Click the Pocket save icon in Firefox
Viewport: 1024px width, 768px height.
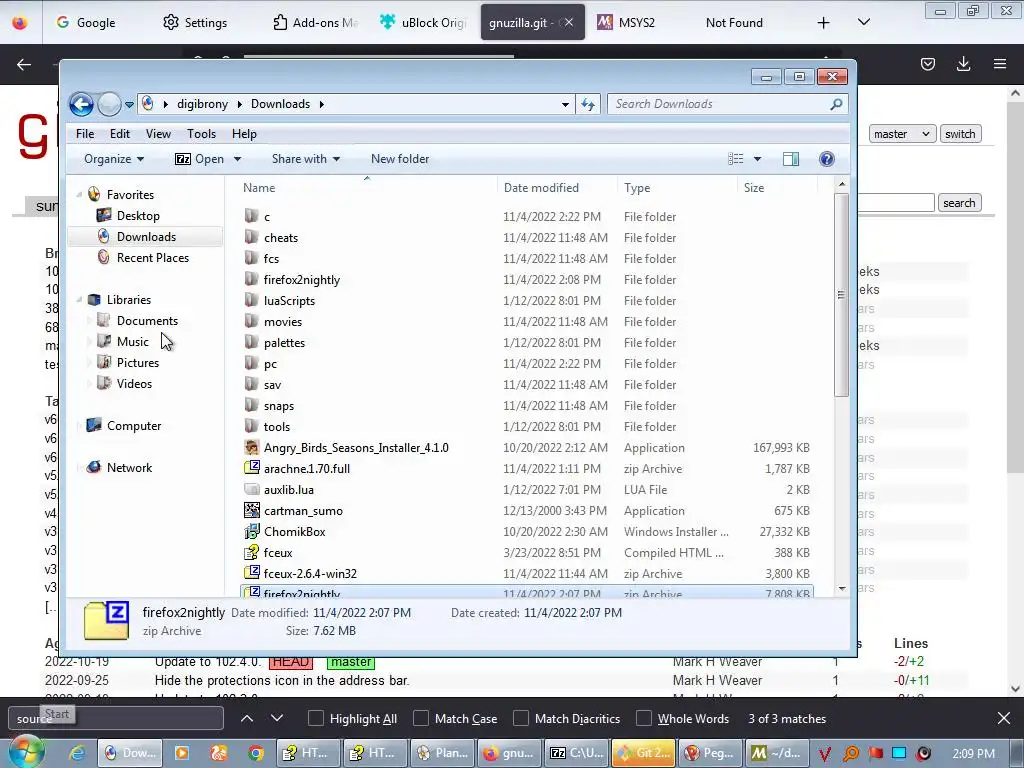click(x=928, y=63)
